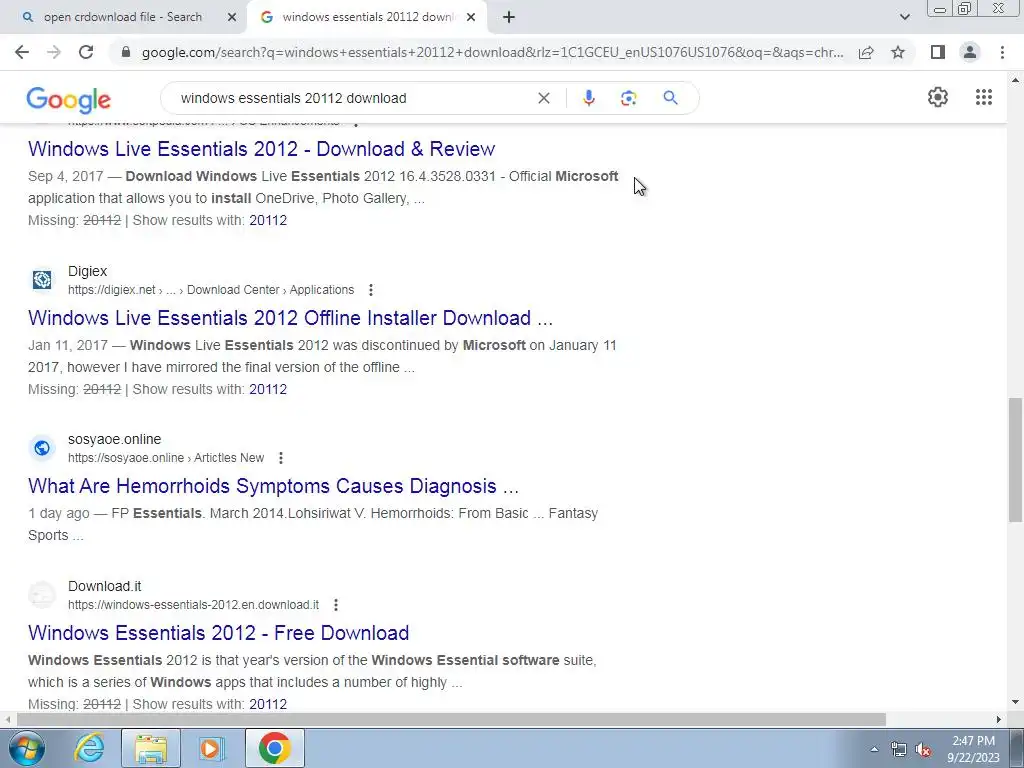Bookmark this tab with the star icon
Screen dimensions: 1024x768
tap(898, 52)
